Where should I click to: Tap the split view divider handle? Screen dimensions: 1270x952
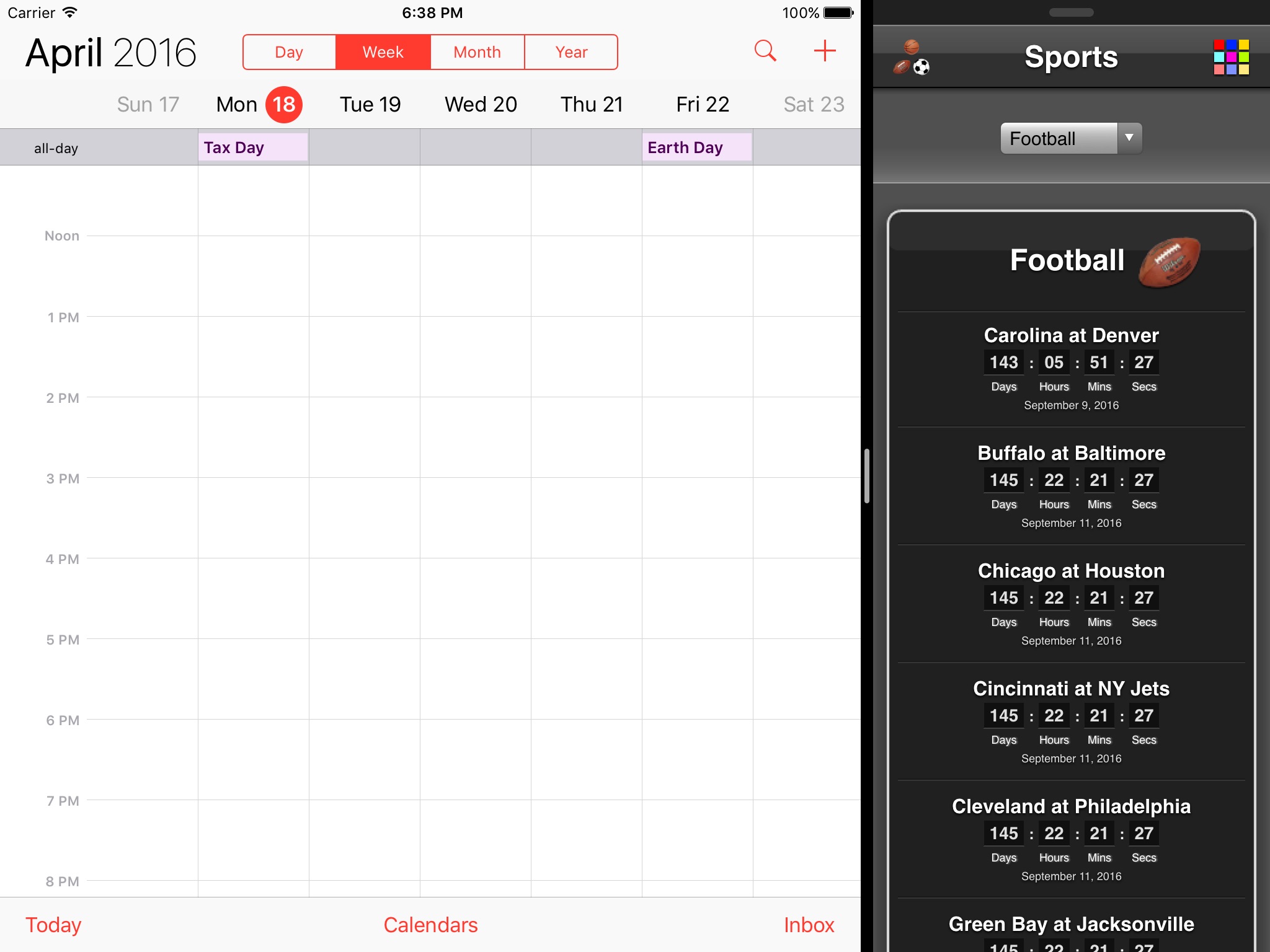tap(867, 476)
